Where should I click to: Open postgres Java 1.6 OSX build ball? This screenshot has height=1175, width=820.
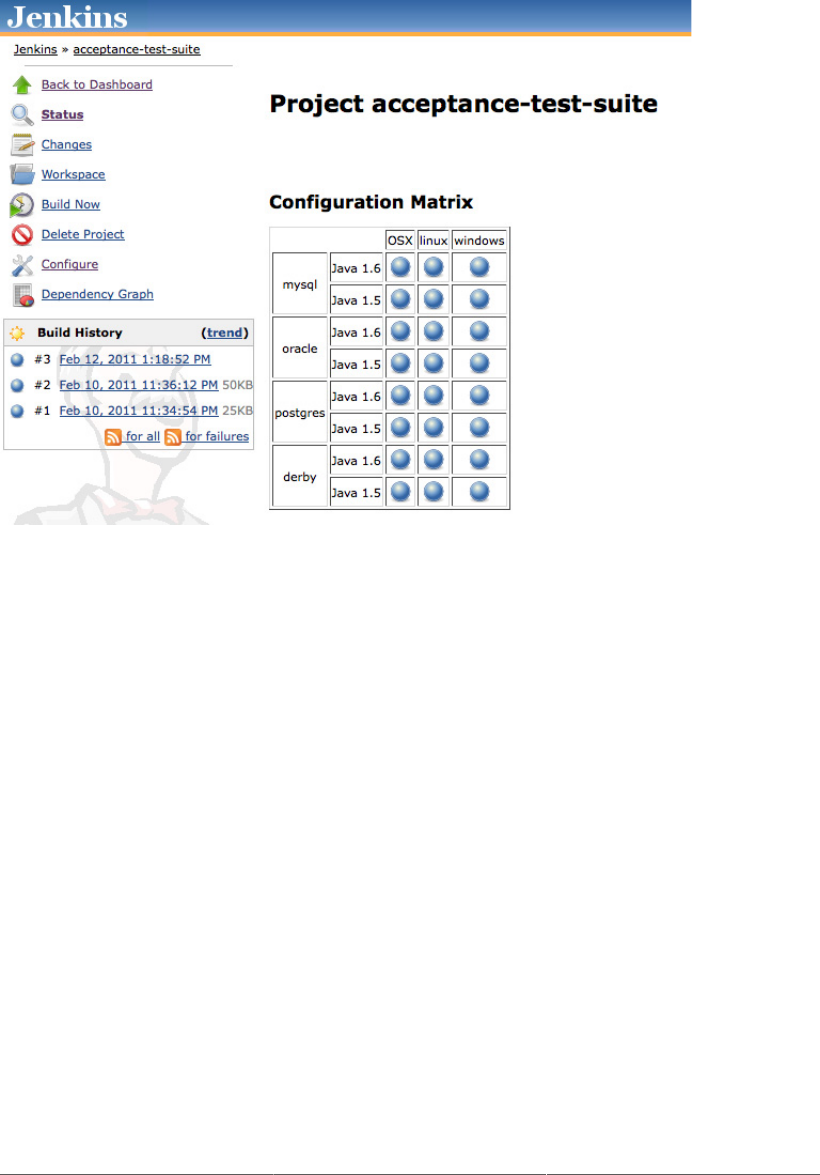tap(400, 396)
